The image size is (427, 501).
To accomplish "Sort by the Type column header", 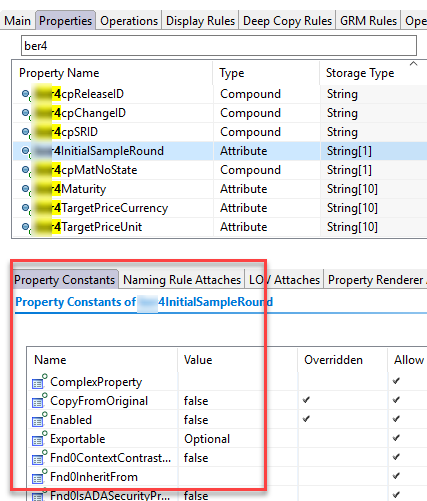I will click(x=232, y=73).
